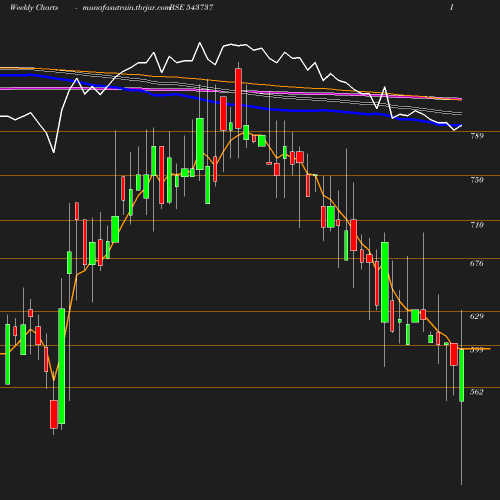This screenshot has height=500, width=500.
Task: Click the last green candle with long lower wick
Action: 462,375
